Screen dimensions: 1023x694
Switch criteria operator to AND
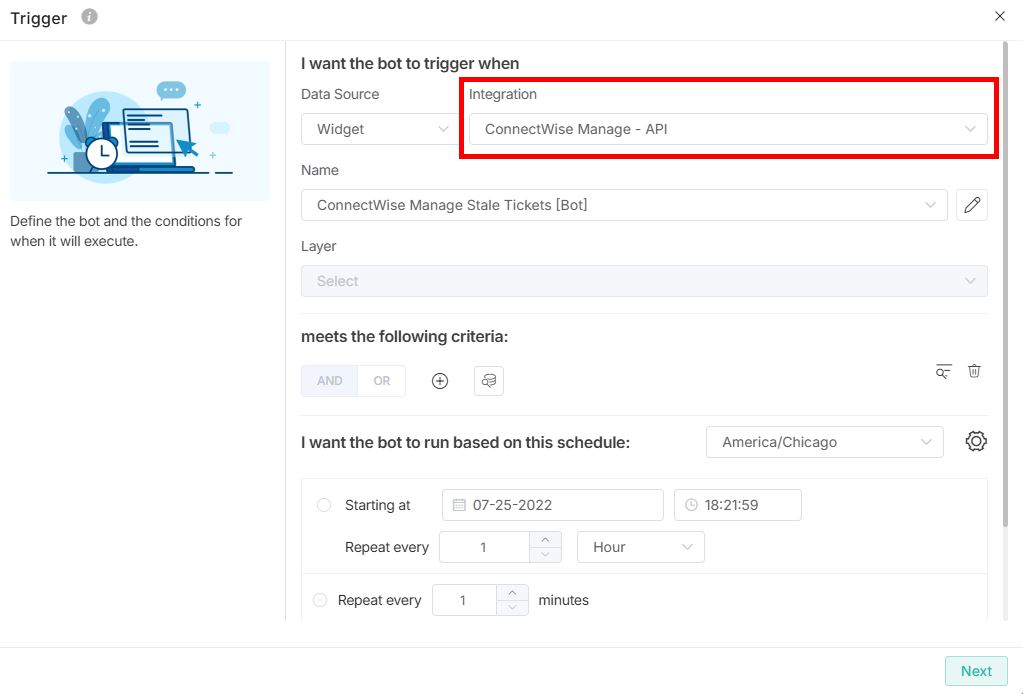[329, 381]
